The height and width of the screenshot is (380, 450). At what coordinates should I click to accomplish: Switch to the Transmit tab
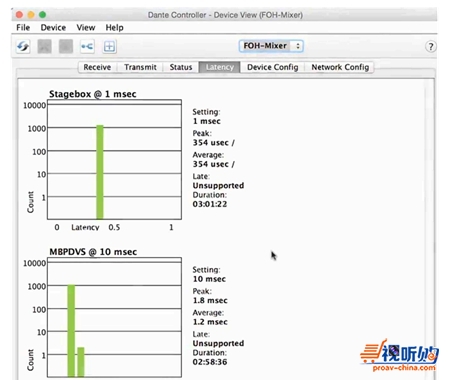click(x=140, y=67)
